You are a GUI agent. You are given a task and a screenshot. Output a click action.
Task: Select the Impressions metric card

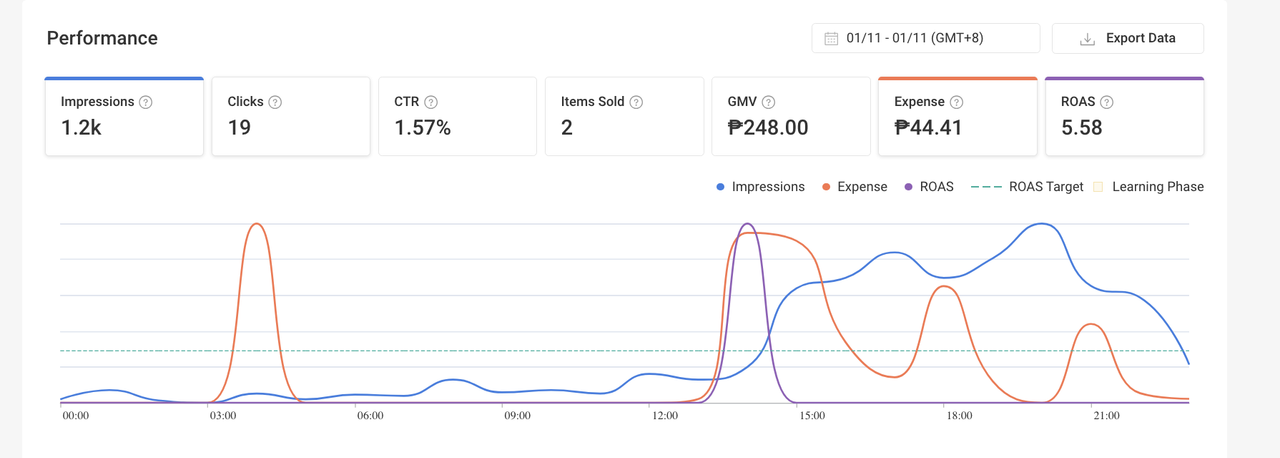pos(124,116)
